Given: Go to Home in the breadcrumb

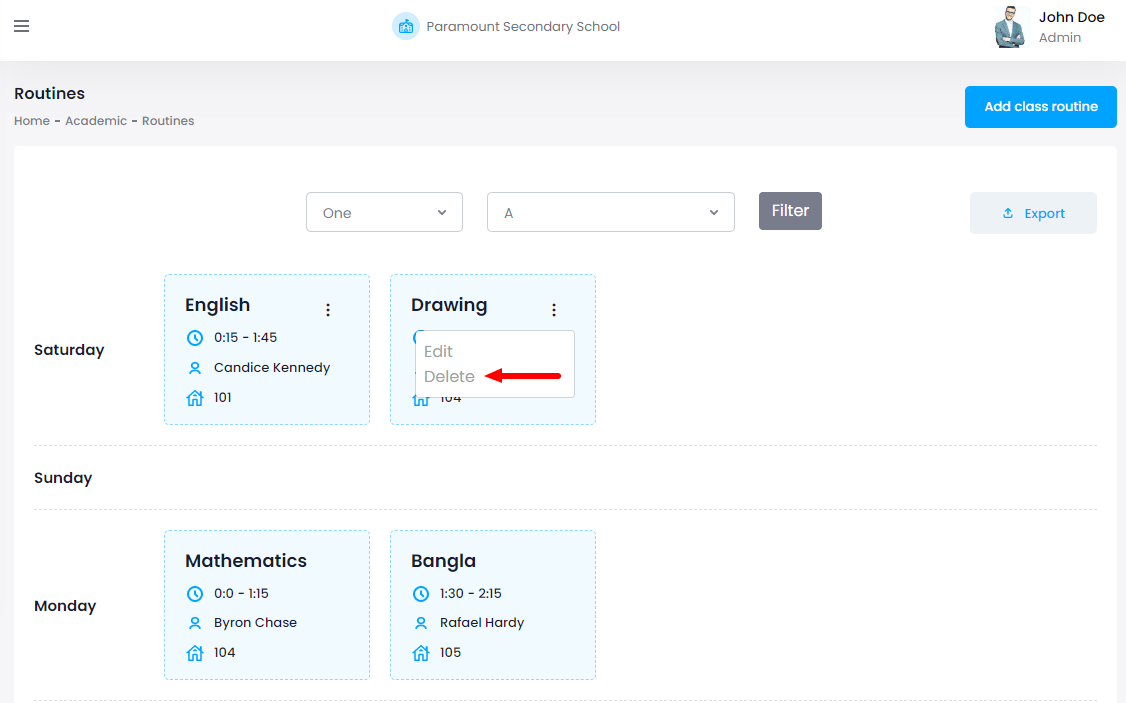Looking at the screenshot, I should (x=32, y=121).
